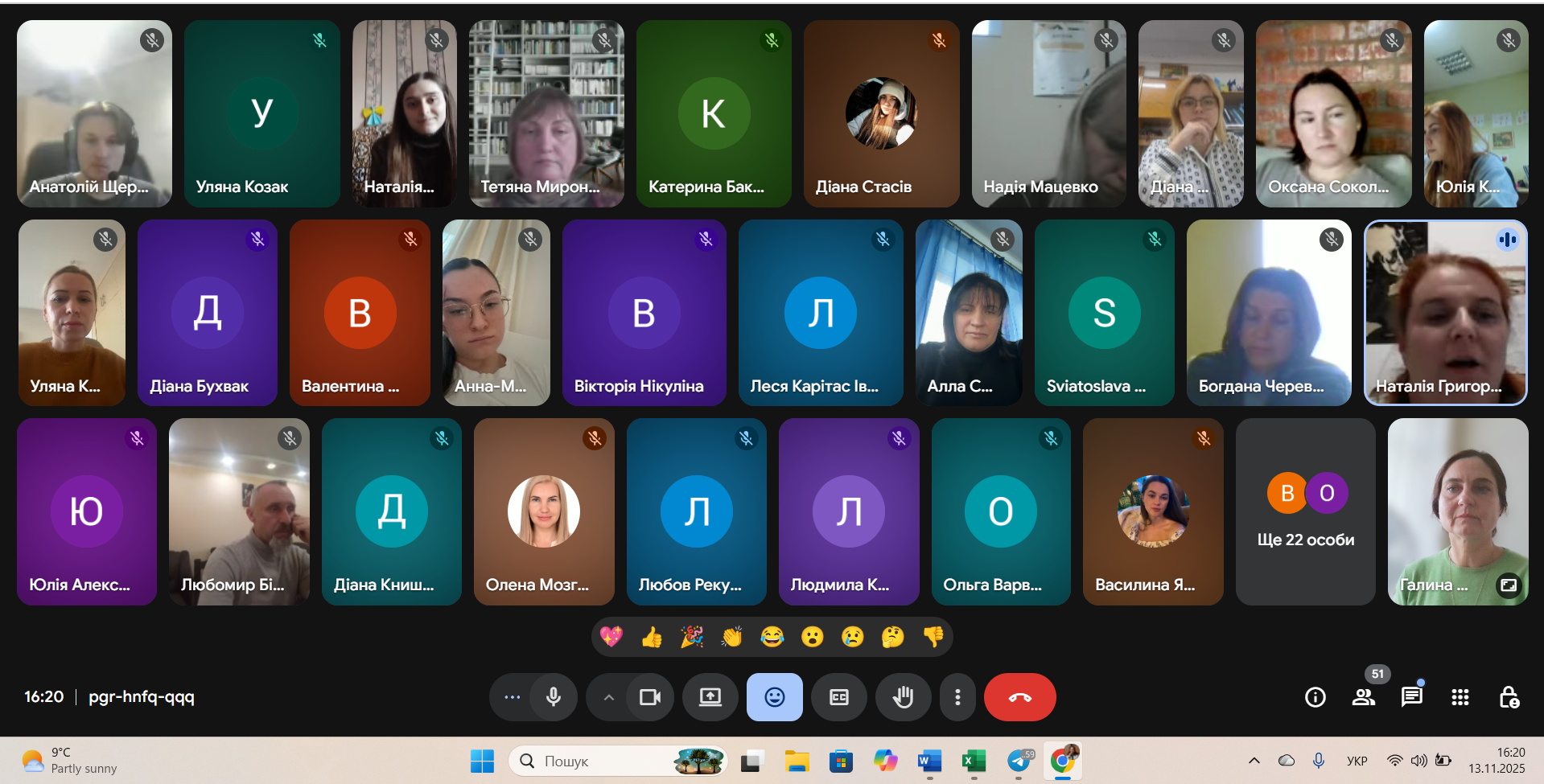Toggle the microphone on or off
The image size is (1544, 784).
(x=554, y=697)
